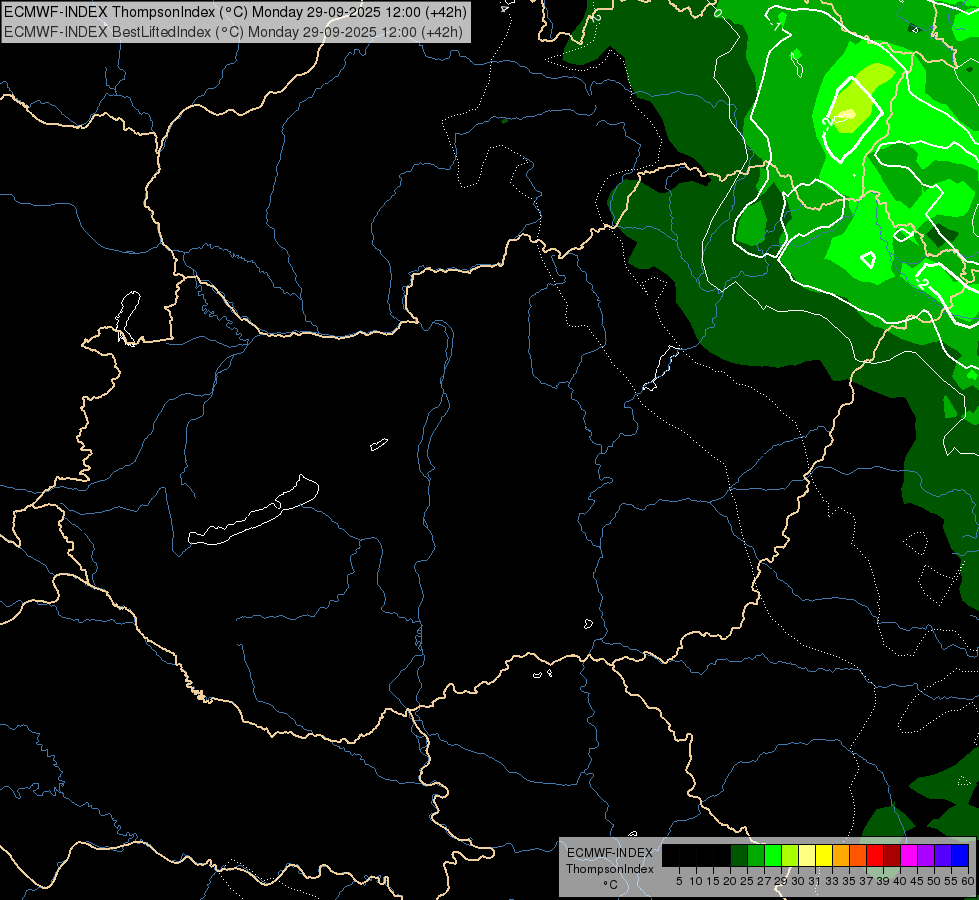Click the legend value 35
This screenshot has height=900, width=979.
pyautogui.click(x=849, y=881)
